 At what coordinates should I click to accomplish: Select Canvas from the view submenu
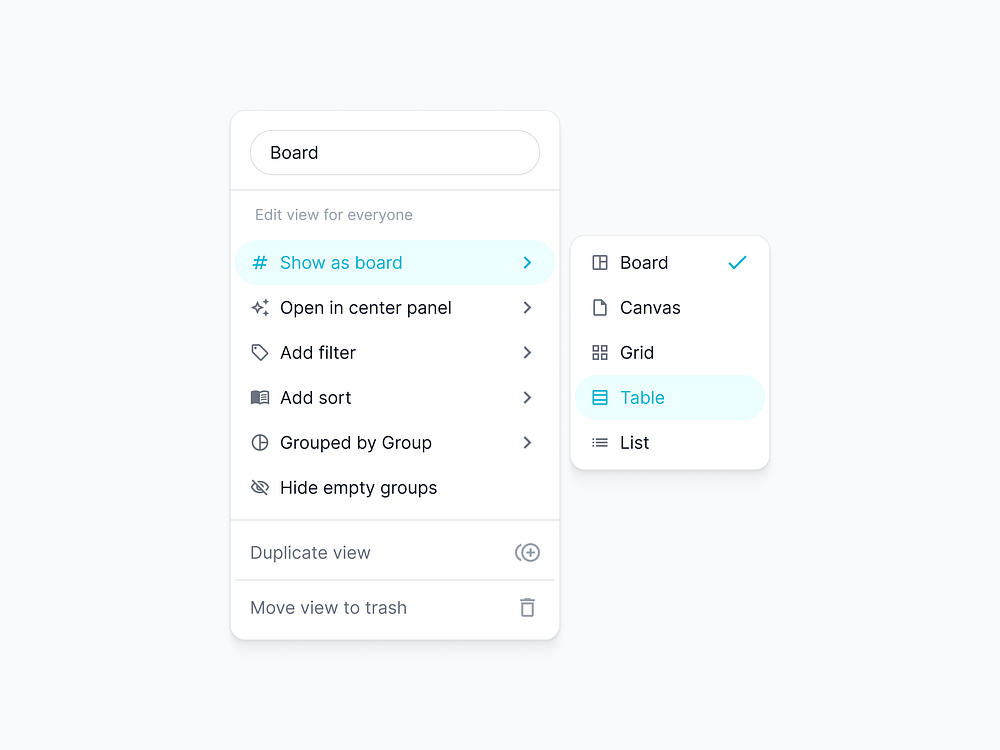[651, 307]
